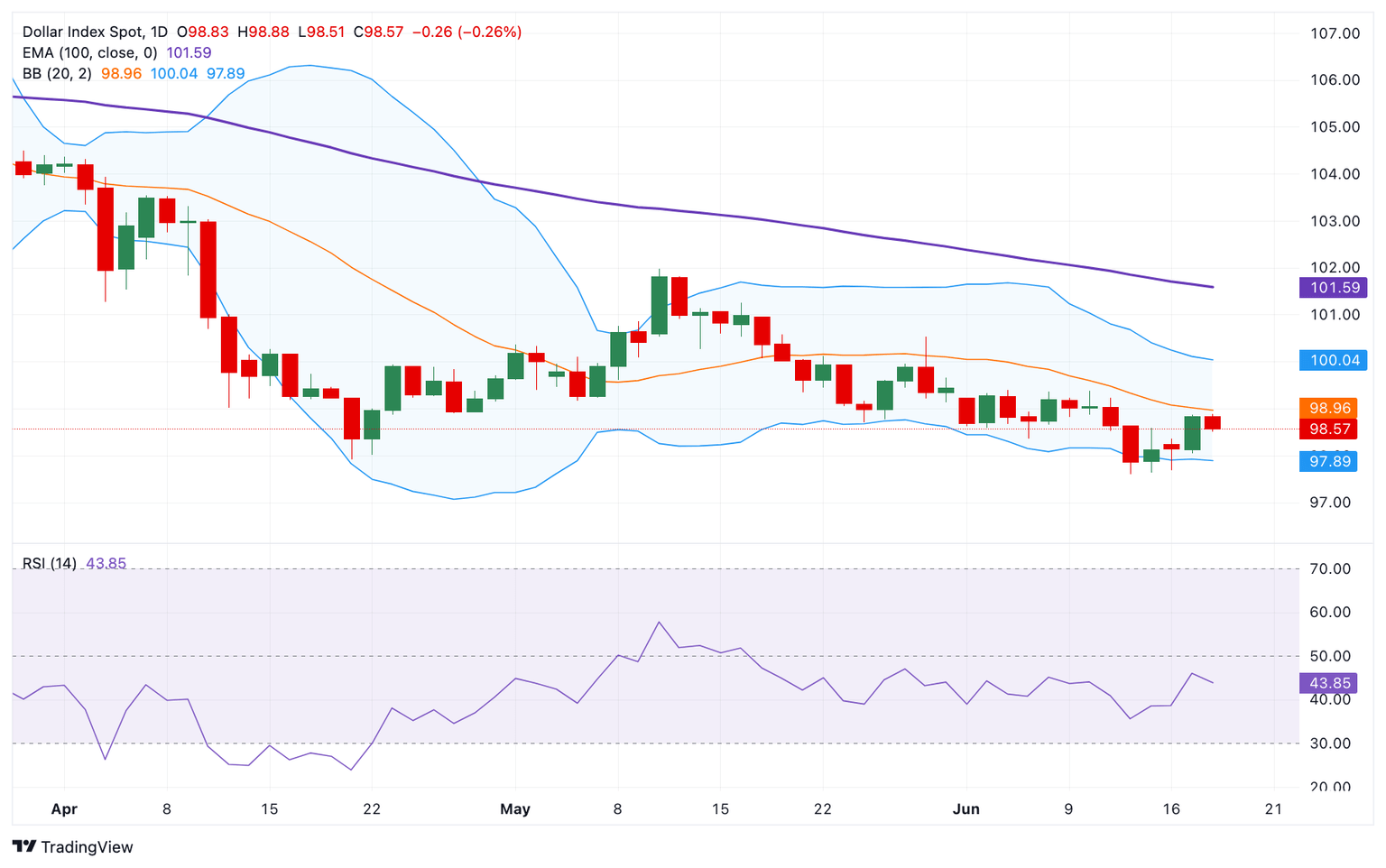Viewport: 1386px width, 868px height.
Task: Click the purple 43.85 RSI value tag
Action: point(1327,683)
